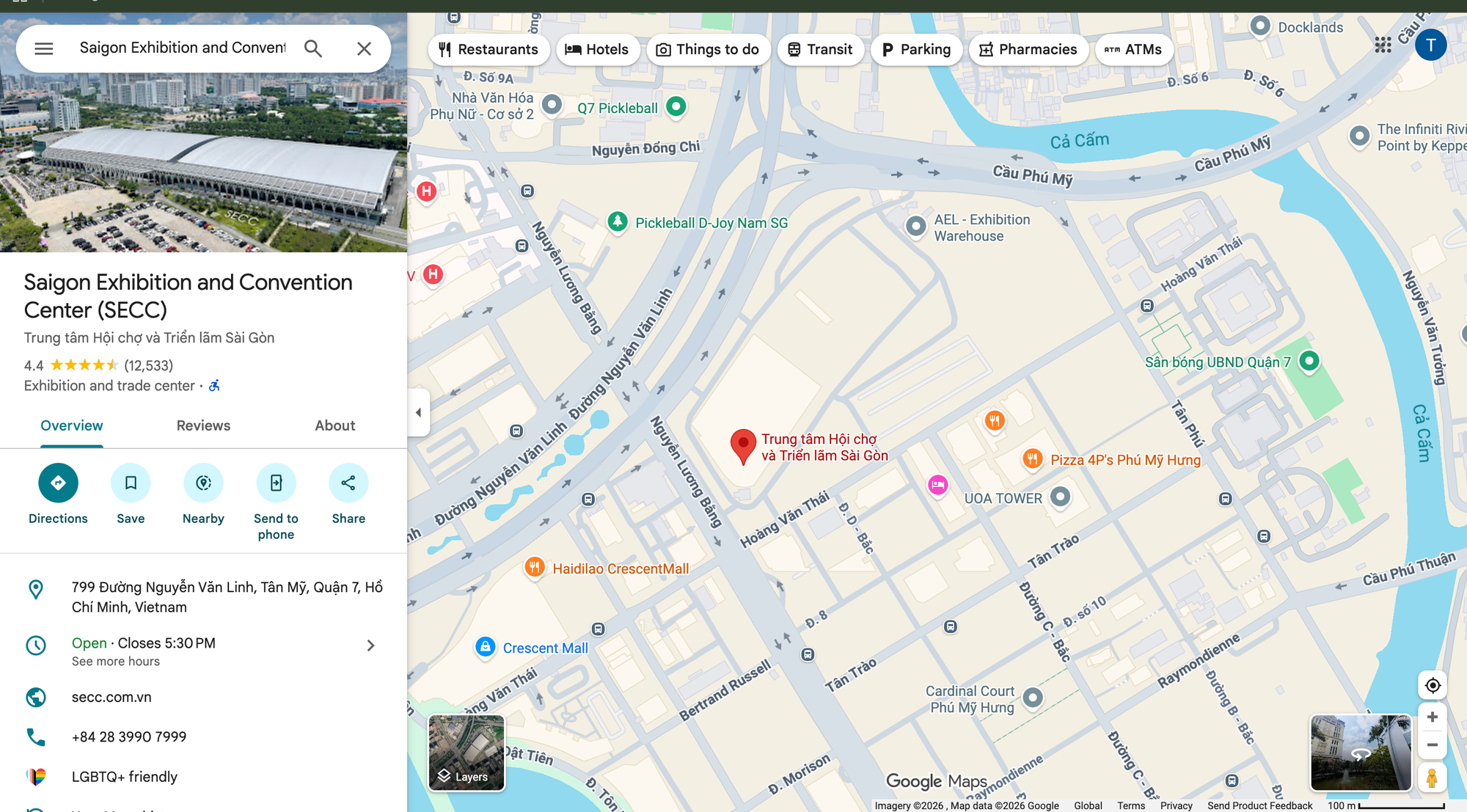Switch to the Reviews tab
Image resolution: width=1467 pixels, height=812 pixels.
tap(203, 425)
